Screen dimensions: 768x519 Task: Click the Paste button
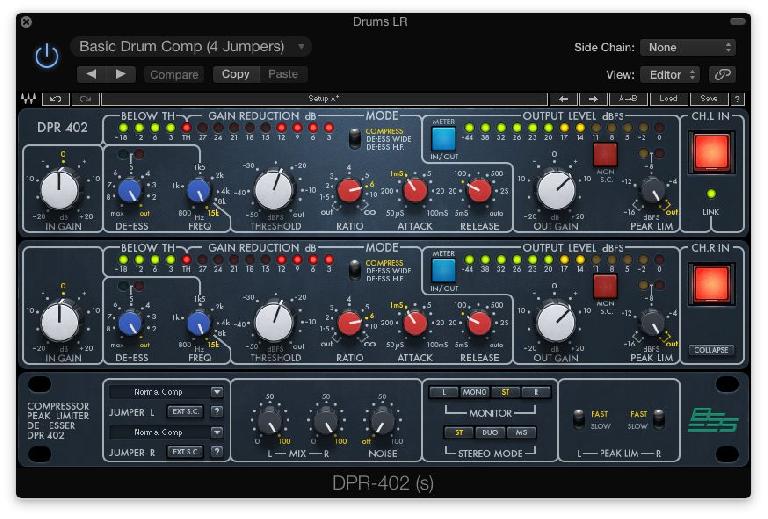(x=283, y=74)
